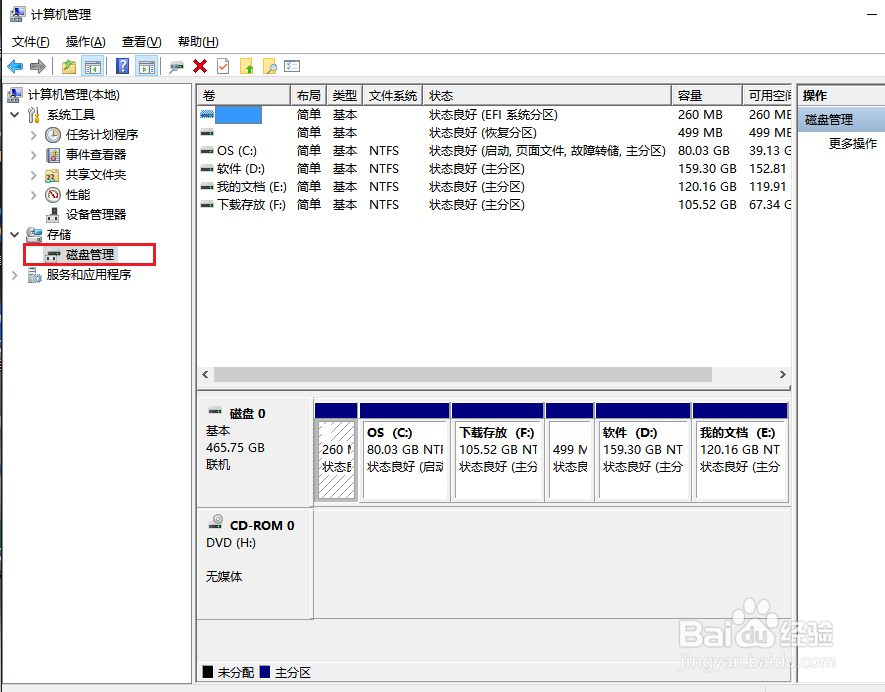Viewport: 885px width, 692px height.
Task: Expand the 共享文件夹 node
Action: coord(33,175)
